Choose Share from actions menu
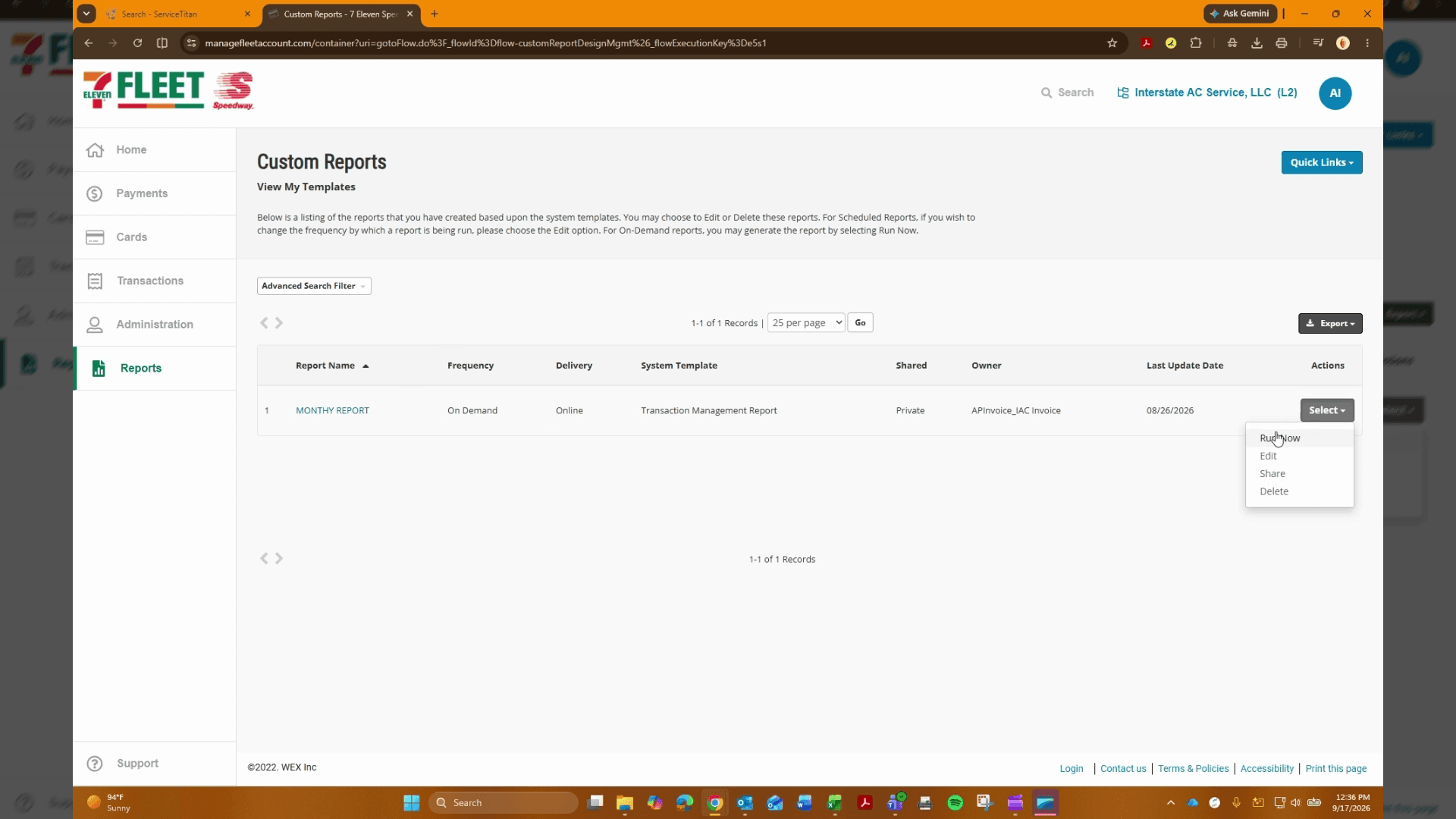 point(1299,474)
